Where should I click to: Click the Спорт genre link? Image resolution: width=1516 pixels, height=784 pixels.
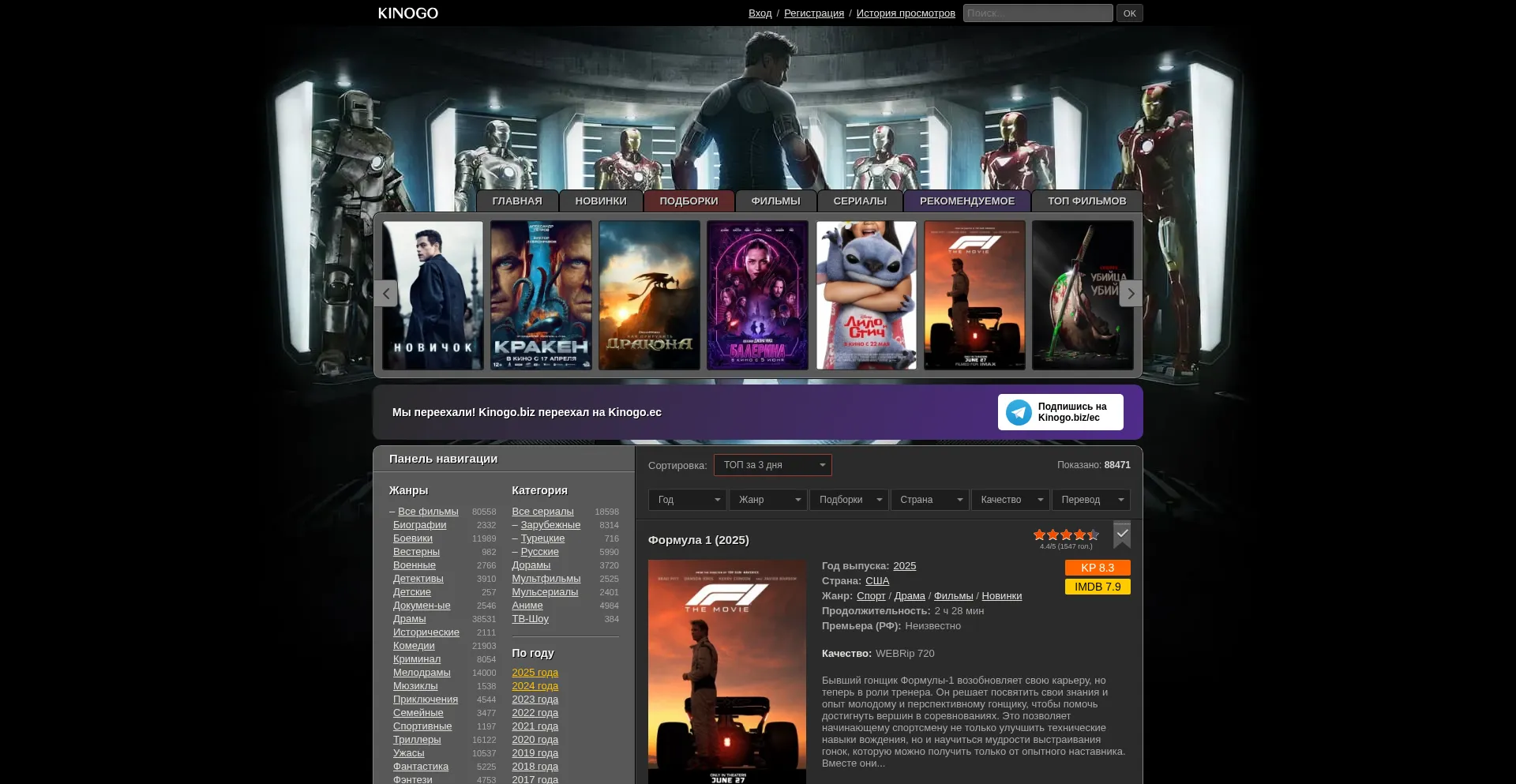pos(871,596)
